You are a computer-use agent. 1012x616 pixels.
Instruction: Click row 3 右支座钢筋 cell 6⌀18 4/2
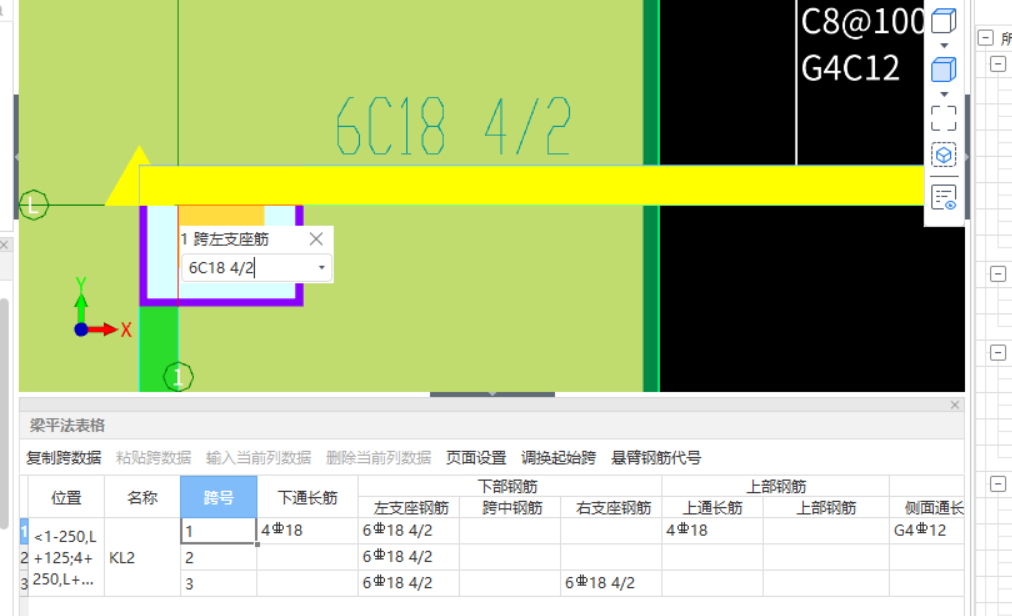tap(611, 584)
